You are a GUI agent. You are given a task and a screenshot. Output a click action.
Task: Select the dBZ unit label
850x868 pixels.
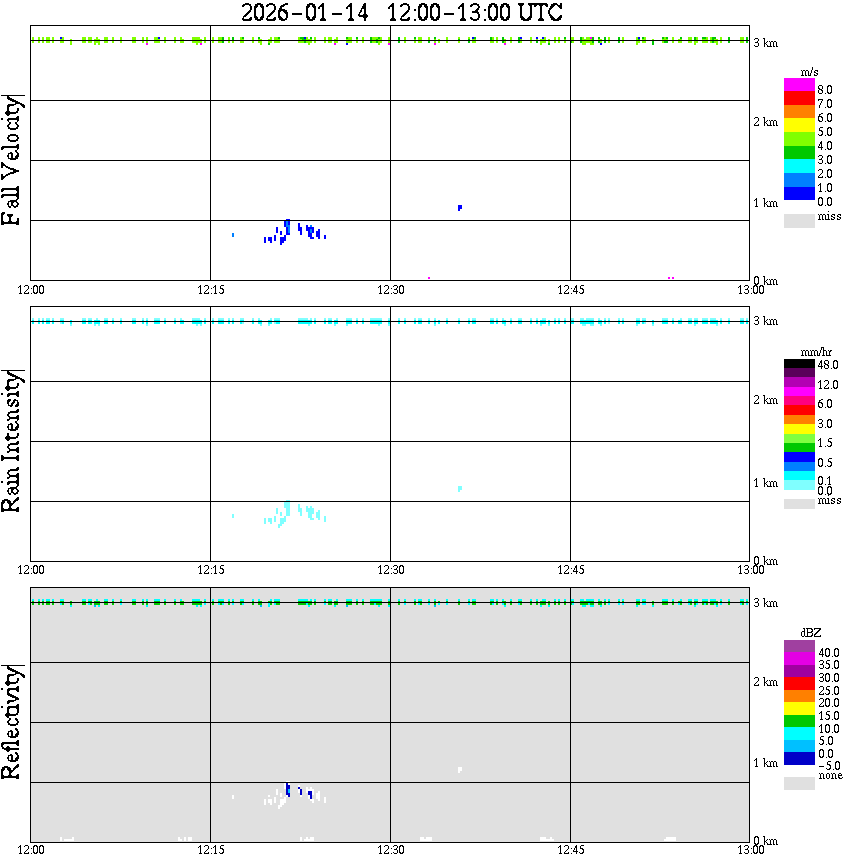coord(810,632)
